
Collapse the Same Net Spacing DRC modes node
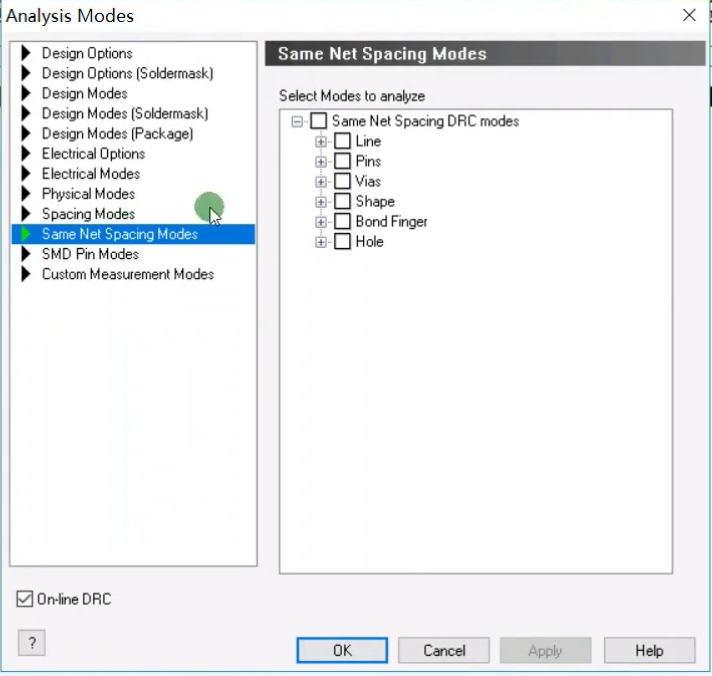(297, 121)
